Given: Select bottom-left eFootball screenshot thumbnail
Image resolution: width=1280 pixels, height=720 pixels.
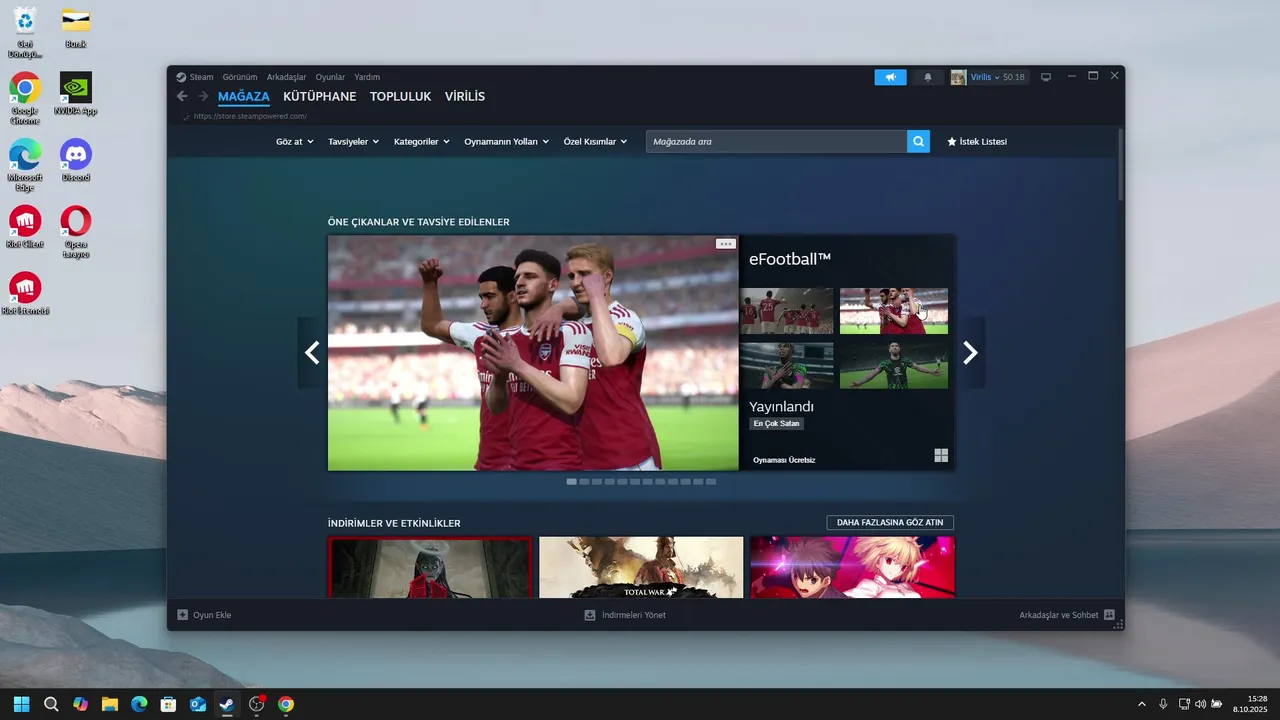Looking at the screenshot, I should click(x=786, y=366).
